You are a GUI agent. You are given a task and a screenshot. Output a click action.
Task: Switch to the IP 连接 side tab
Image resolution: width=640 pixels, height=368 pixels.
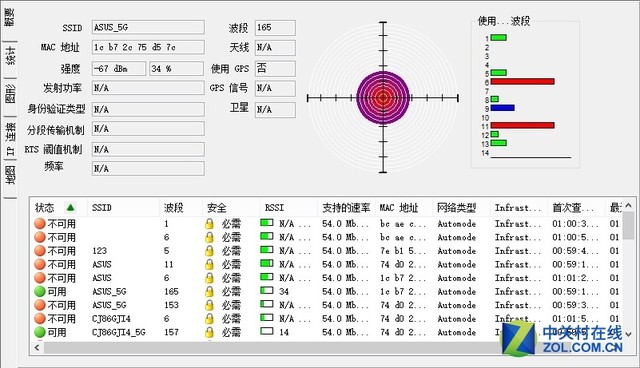[10, 140]
